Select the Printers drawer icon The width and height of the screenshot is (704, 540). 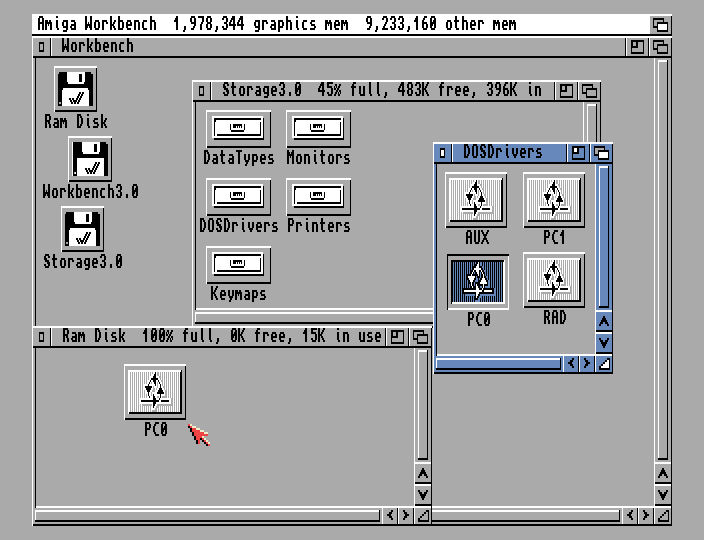(x=318, y=197)
